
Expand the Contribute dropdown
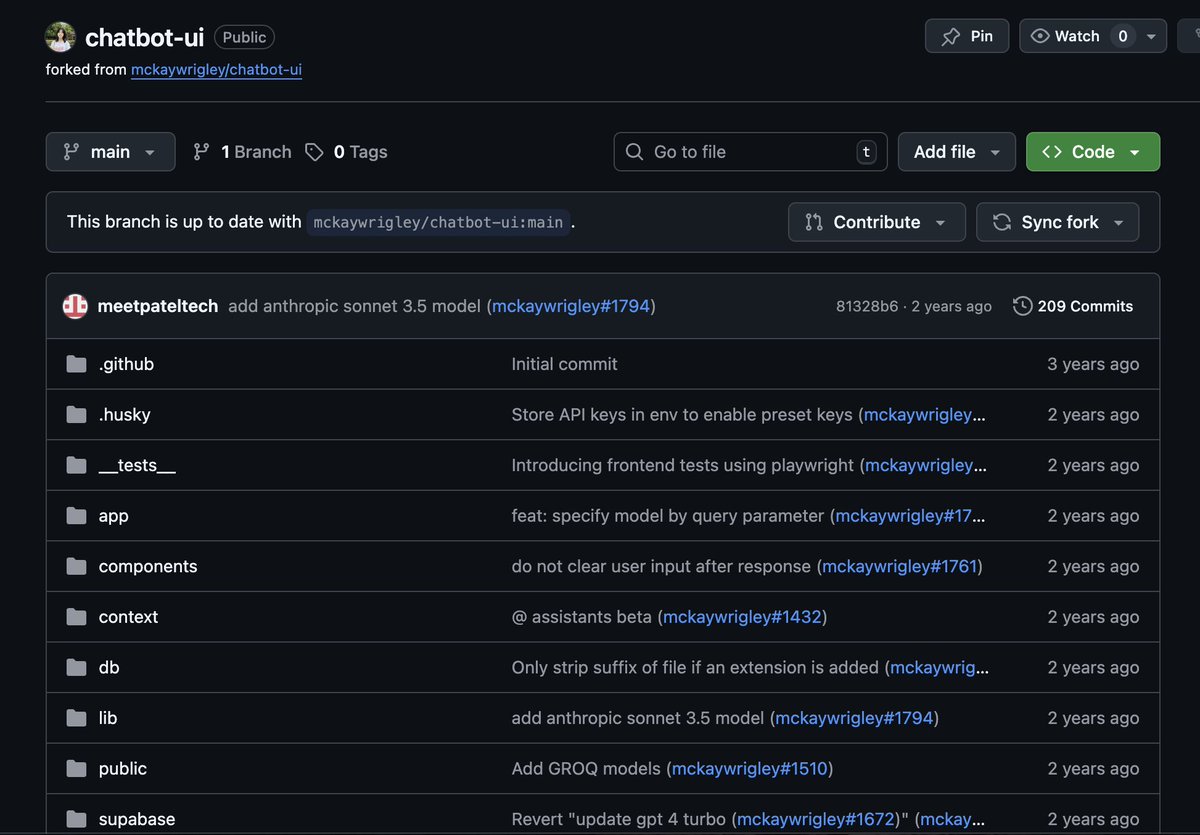point(877,222)
